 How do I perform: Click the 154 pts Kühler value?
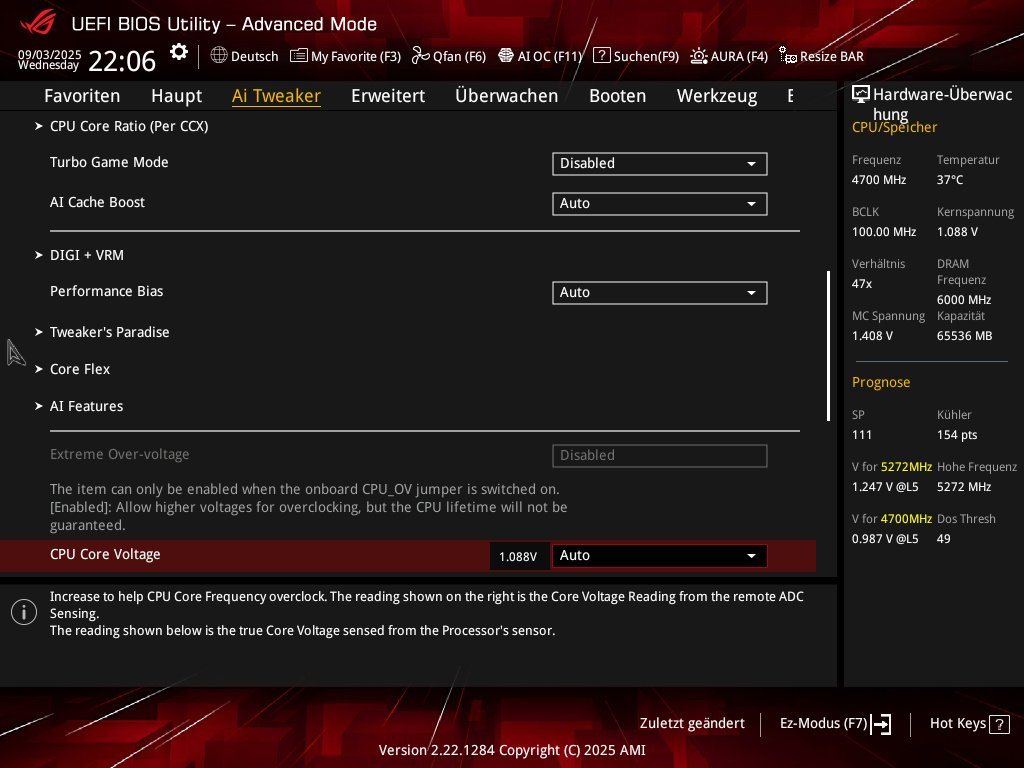pos(957,435)
